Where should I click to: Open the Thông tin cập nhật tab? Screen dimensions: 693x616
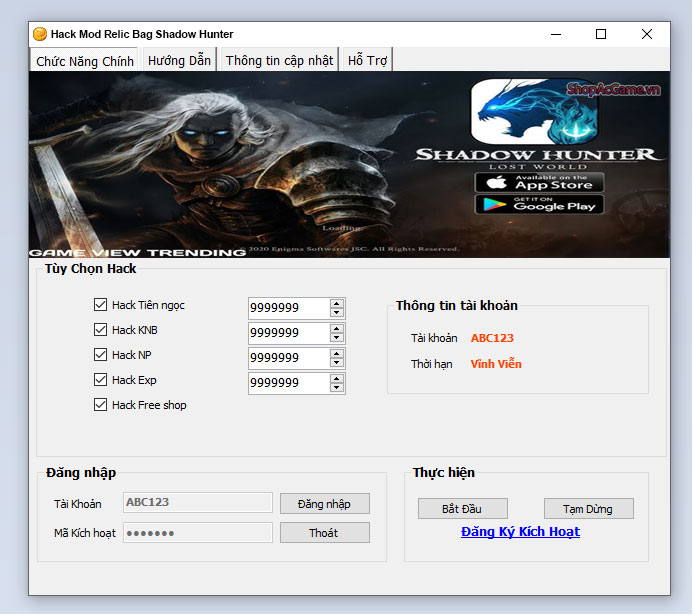tap(279, 60)
